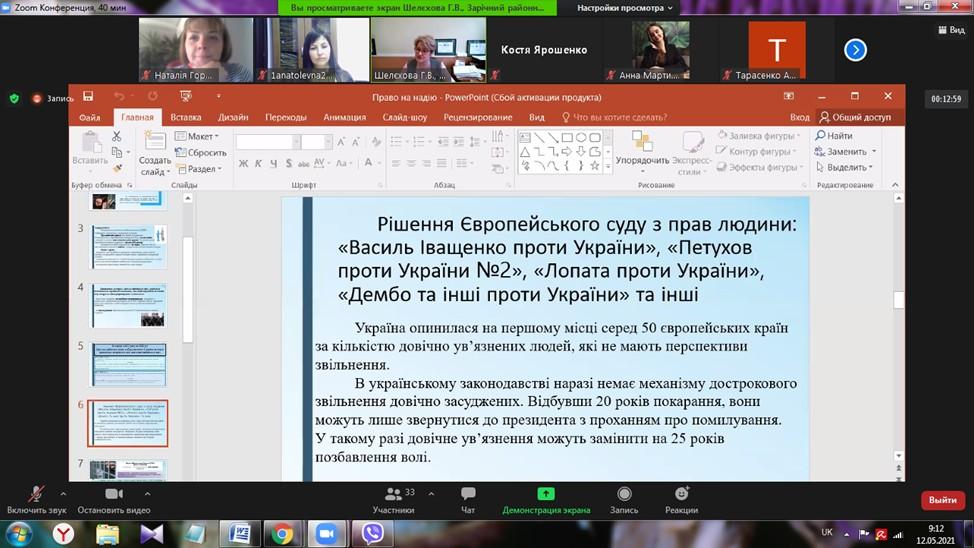Click the Arrange shapes icon
The width and height of the screenshot is (974, 548).
click(x=641, y=146)
